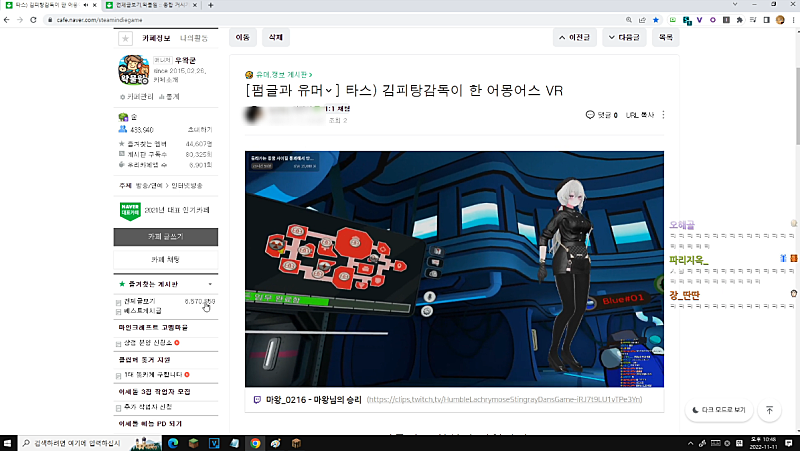The image size is (800, 451).
Task: Click the 삭제 button
Action: pyautogui.click(x=276, y=37)
